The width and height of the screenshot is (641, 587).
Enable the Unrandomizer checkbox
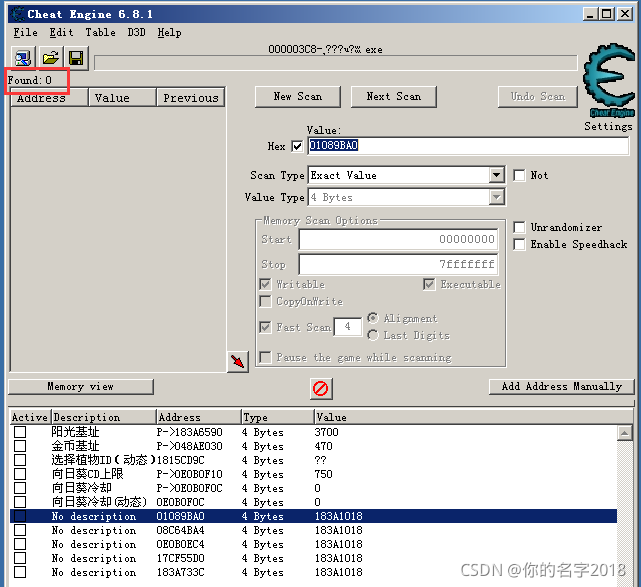click(x=519, y=227)
